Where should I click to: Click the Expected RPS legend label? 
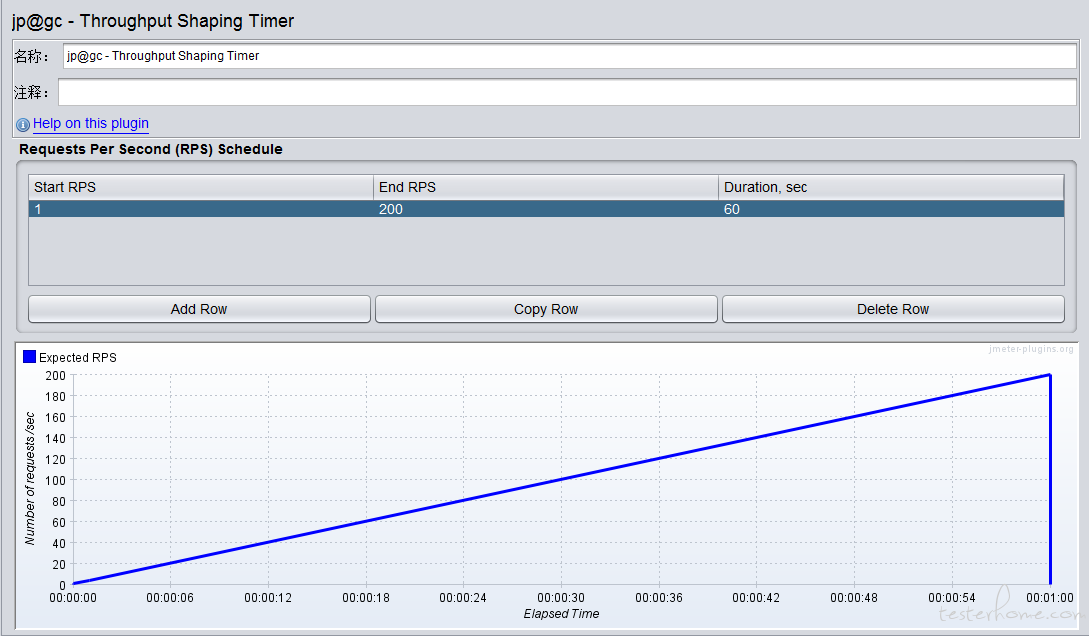78,358
